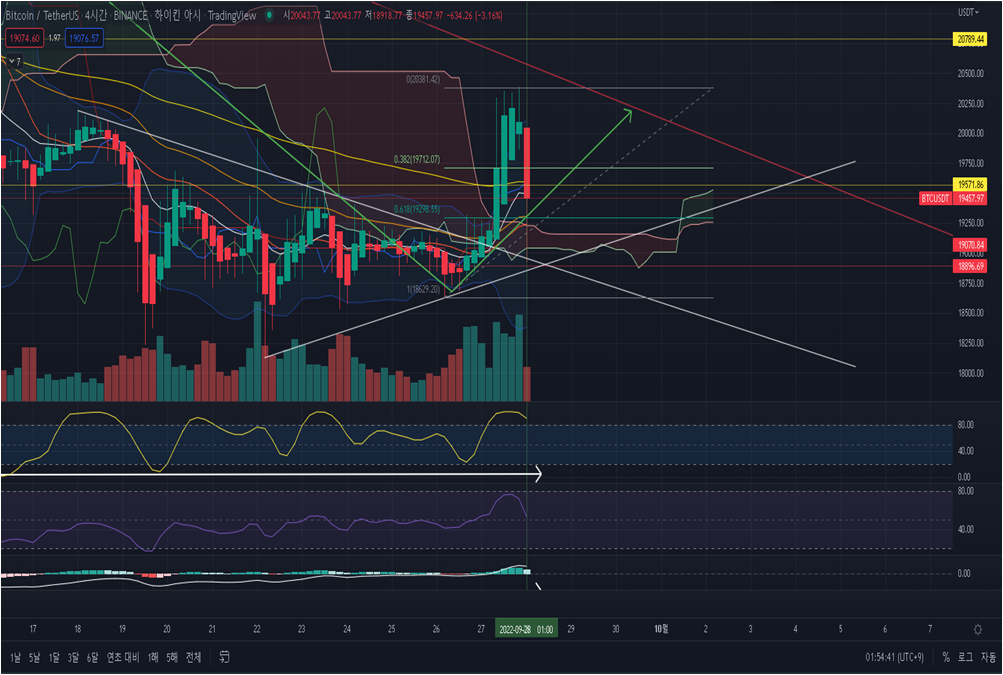Click the Bitcoin / TetherUS symbol title
This screenshot has height=675, width=1003.
click(x=40, y=15)
